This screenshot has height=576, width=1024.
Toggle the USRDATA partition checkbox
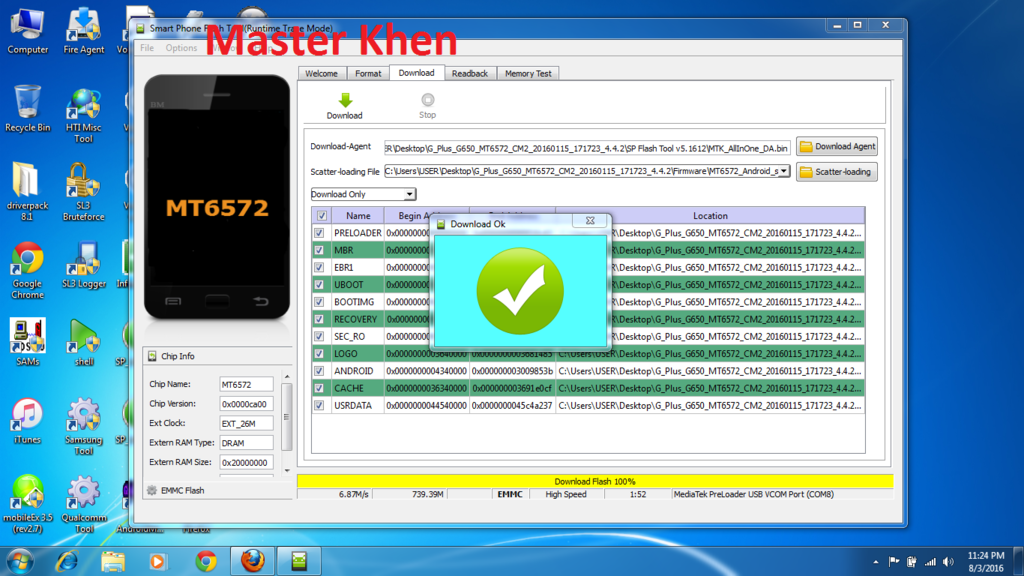[x=320, y=405]
